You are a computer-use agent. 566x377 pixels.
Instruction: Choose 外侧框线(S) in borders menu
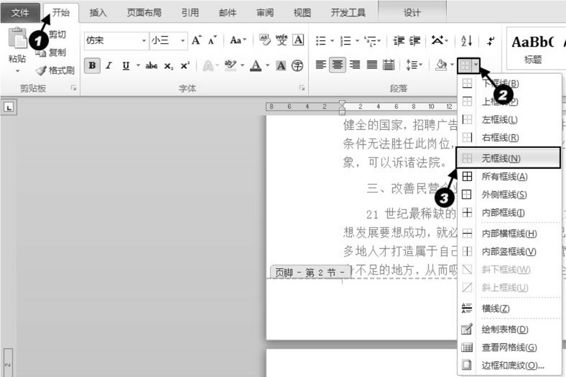point(509,195)
